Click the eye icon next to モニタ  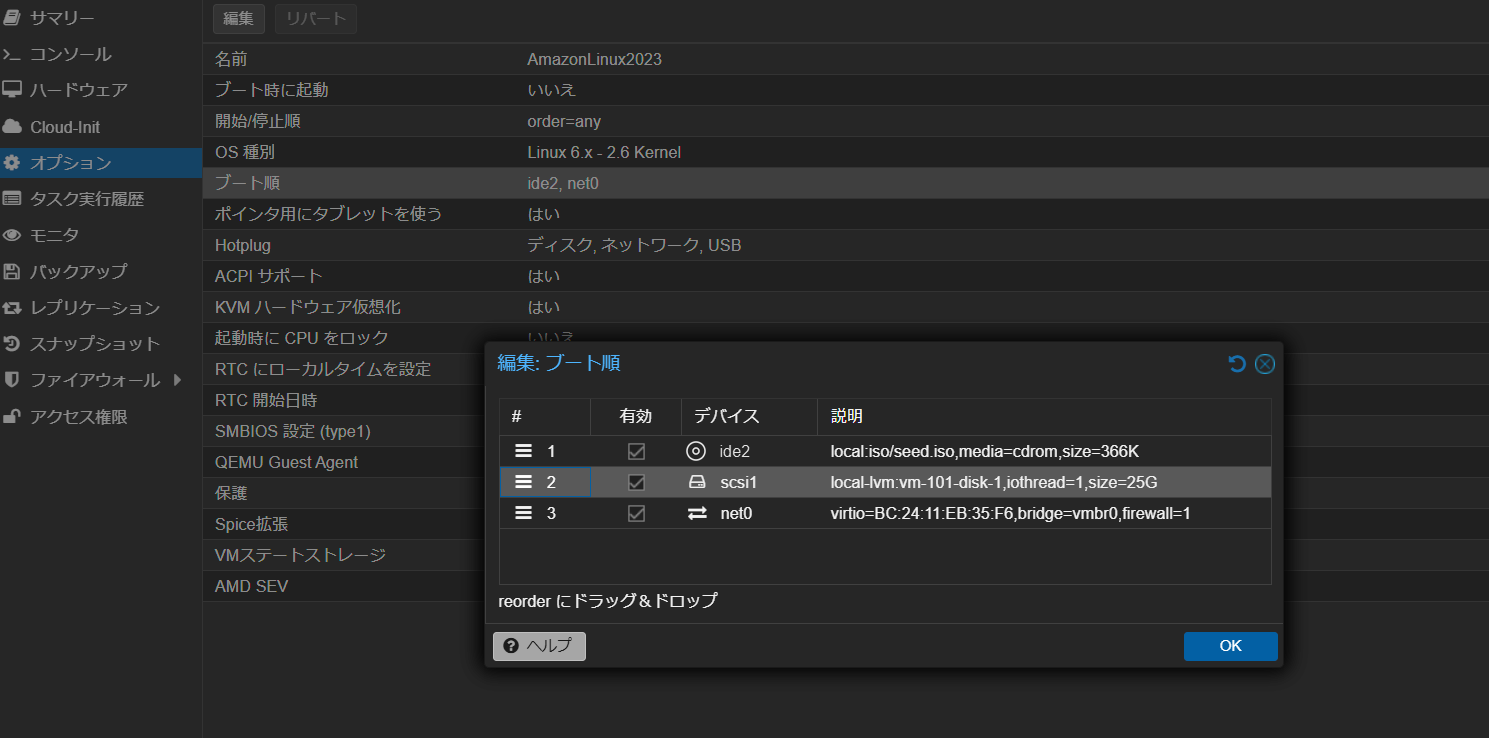[x=12, y=235]
